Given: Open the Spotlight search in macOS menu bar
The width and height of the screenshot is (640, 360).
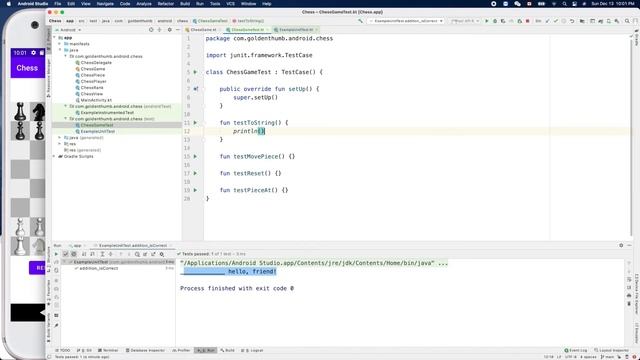Looking at the screenshot, I should (x=564, y=4).
